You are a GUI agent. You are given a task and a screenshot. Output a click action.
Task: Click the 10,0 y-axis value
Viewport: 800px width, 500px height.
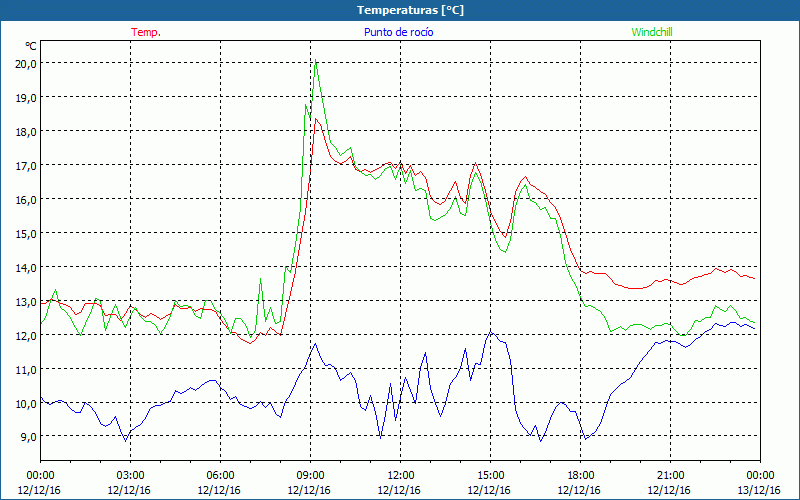pyautogui.click(x=26, y=404)
